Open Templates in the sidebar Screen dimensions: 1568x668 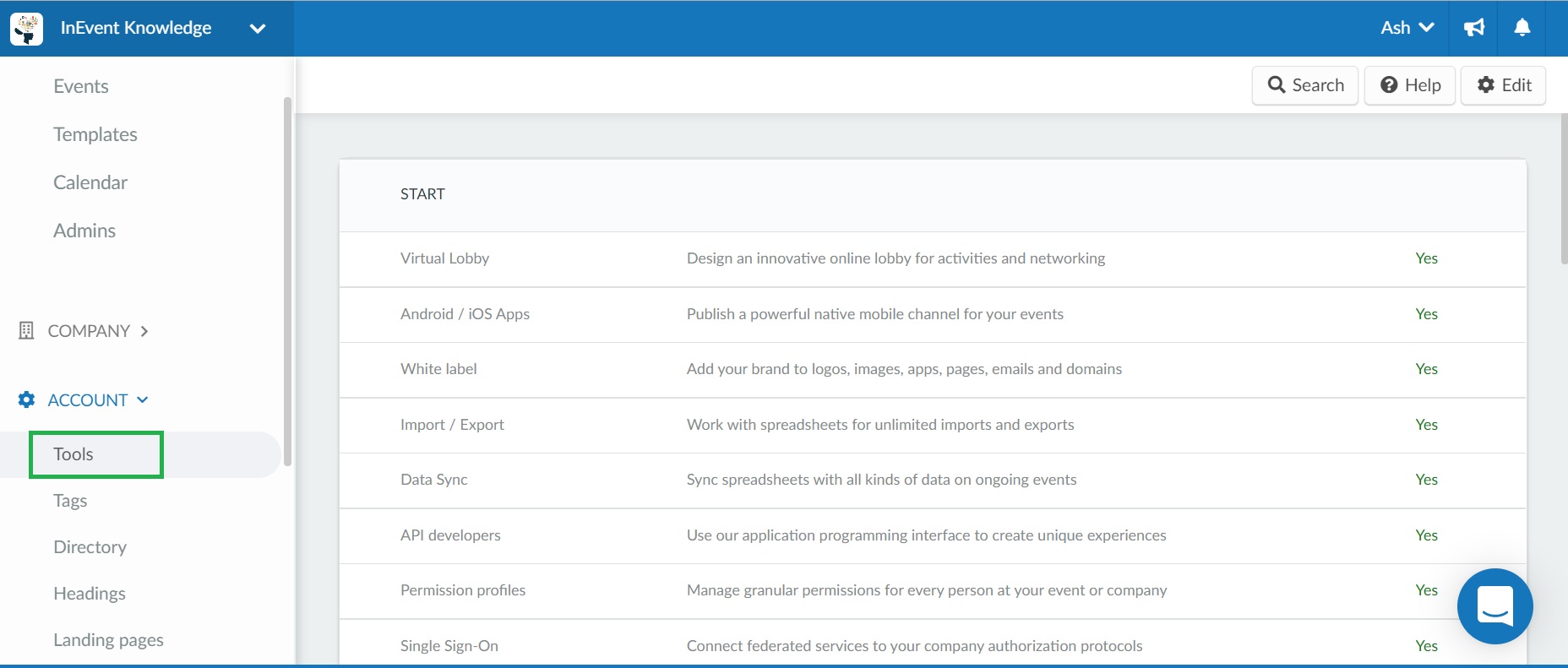click(x=95, y=134)
